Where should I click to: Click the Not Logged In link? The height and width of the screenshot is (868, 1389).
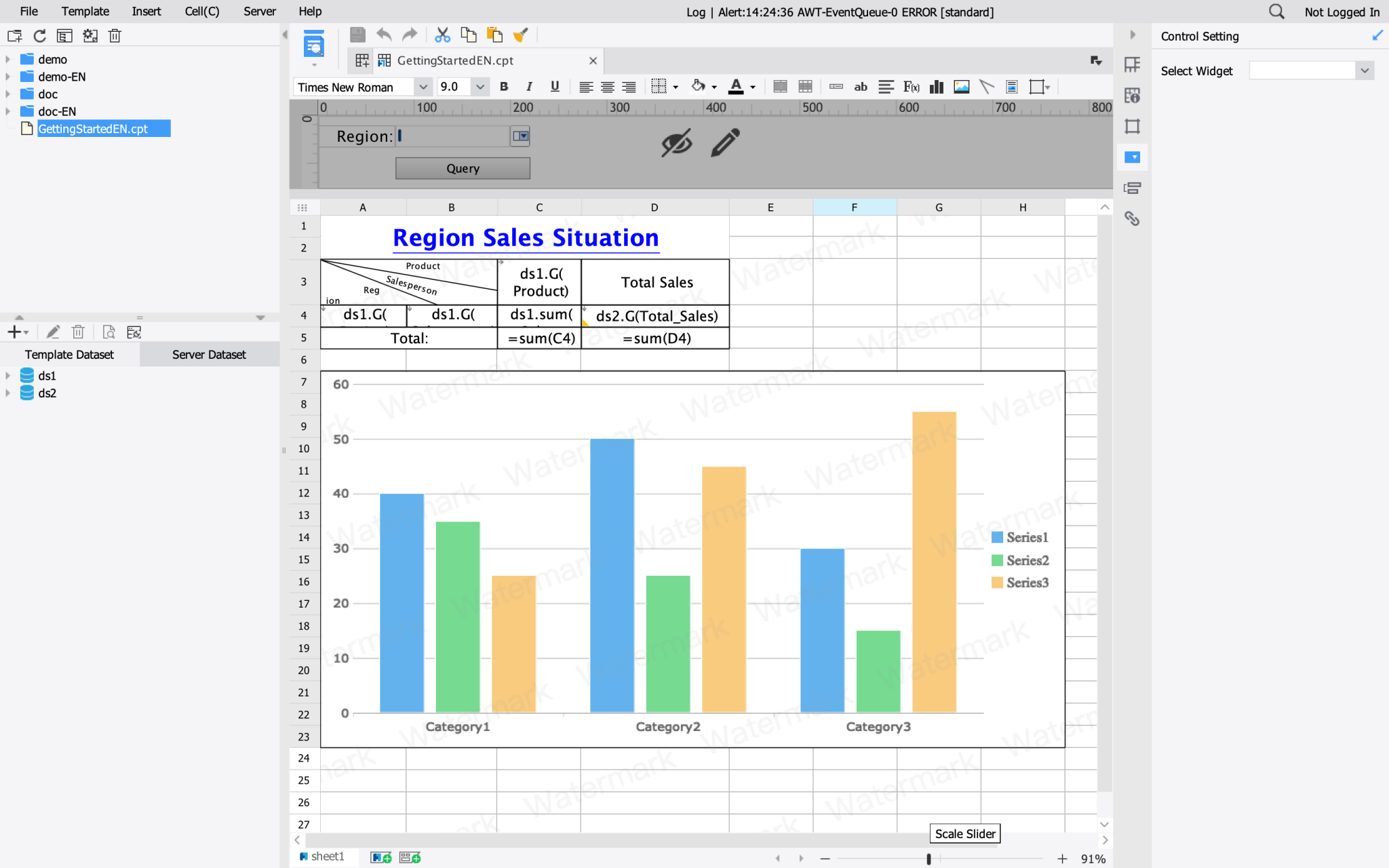(1342, 12)
